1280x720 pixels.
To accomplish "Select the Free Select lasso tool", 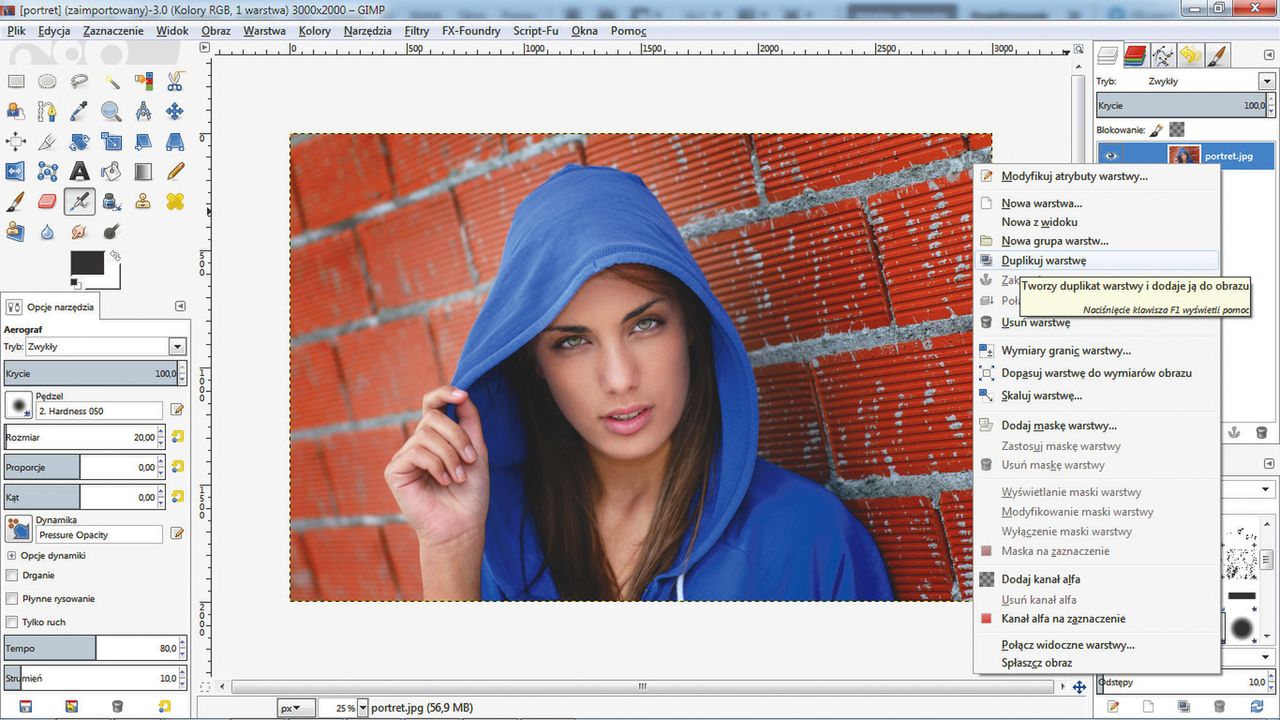I will pos(79,81).
